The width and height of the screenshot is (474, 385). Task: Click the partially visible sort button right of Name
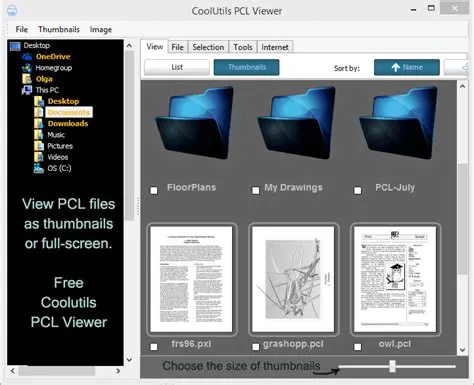(x=457, y=67)
